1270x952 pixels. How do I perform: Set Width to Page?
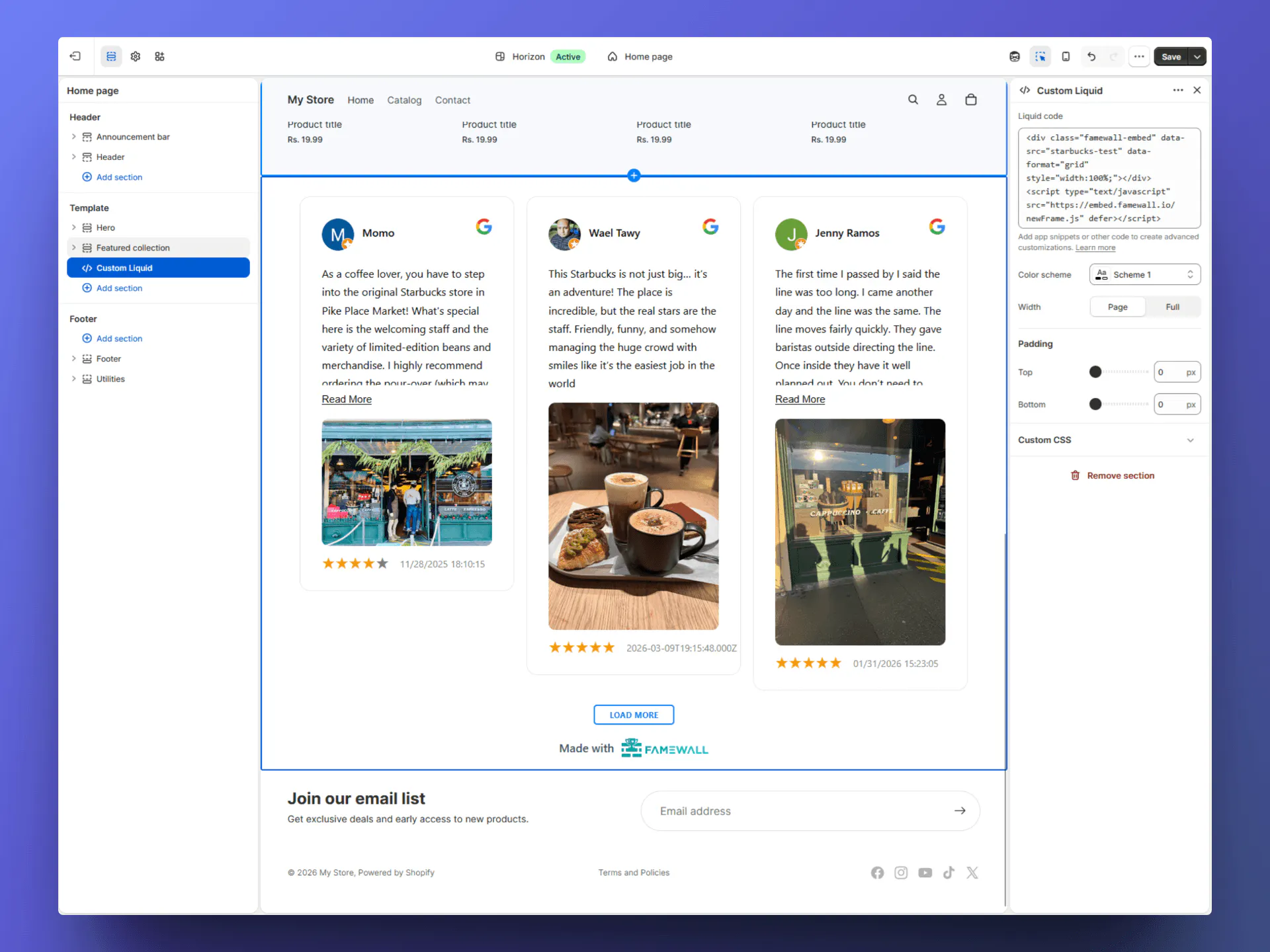pyautogui.click(x=1118, y=307)
